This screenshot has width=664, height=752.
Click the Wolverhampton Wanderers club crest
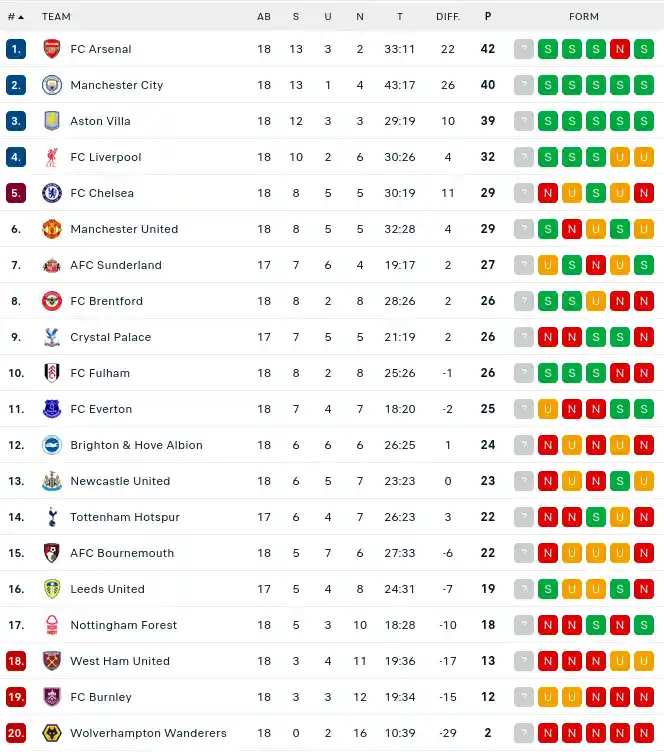(52, 733)
